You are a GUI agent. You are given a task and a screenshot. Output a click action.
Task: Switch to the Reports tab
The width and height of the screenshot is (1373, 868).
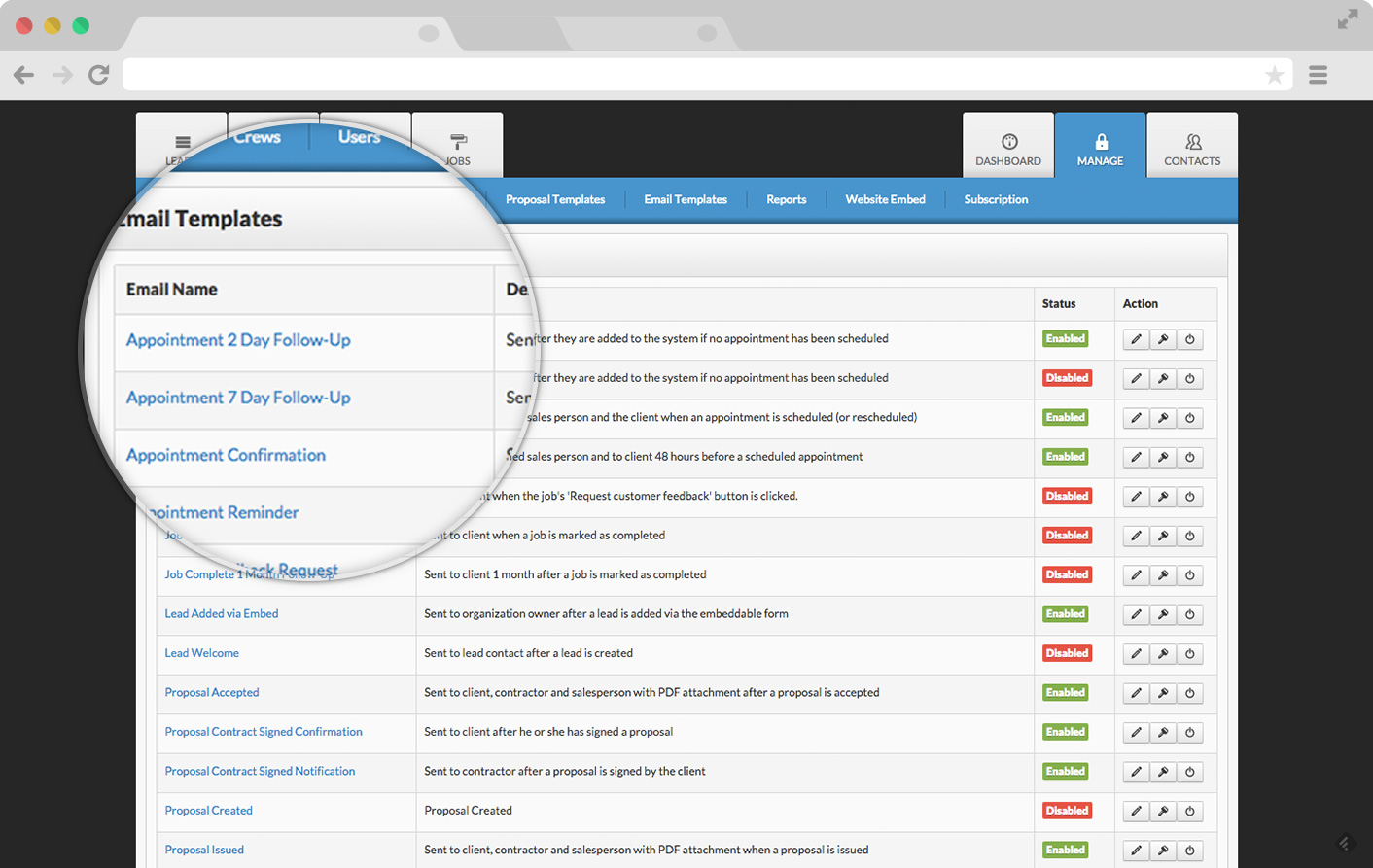pos(786,199)
